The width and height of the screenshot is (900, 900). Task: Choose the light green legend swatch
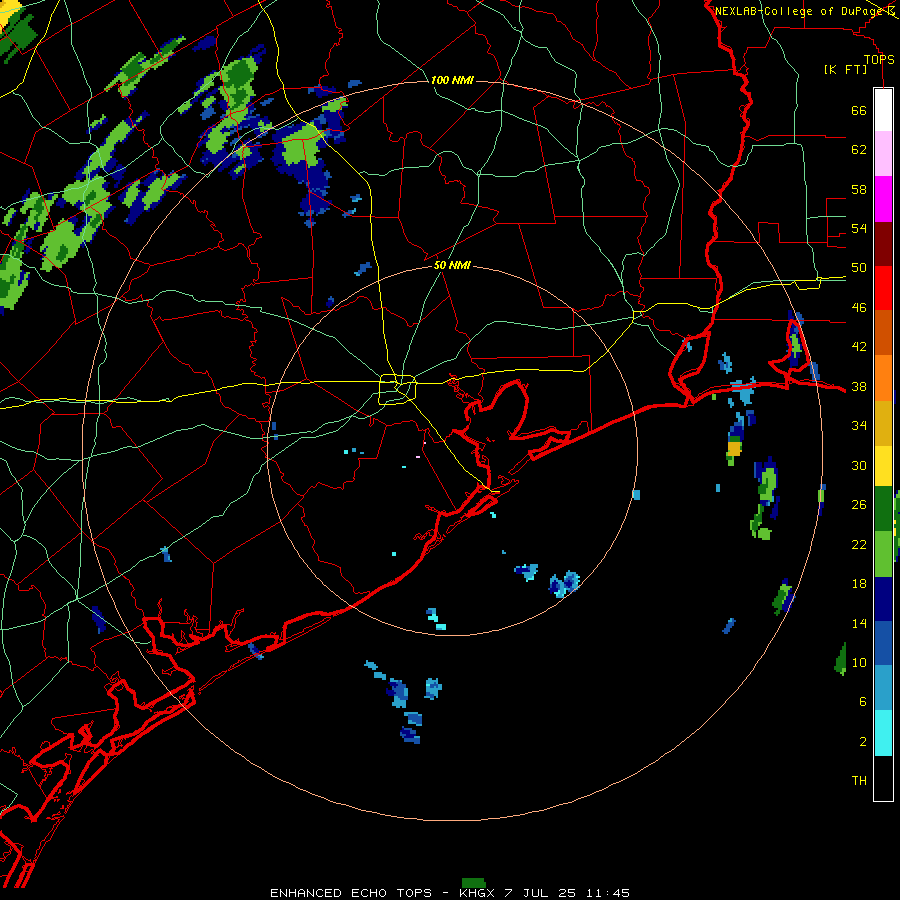pos(883,554)
